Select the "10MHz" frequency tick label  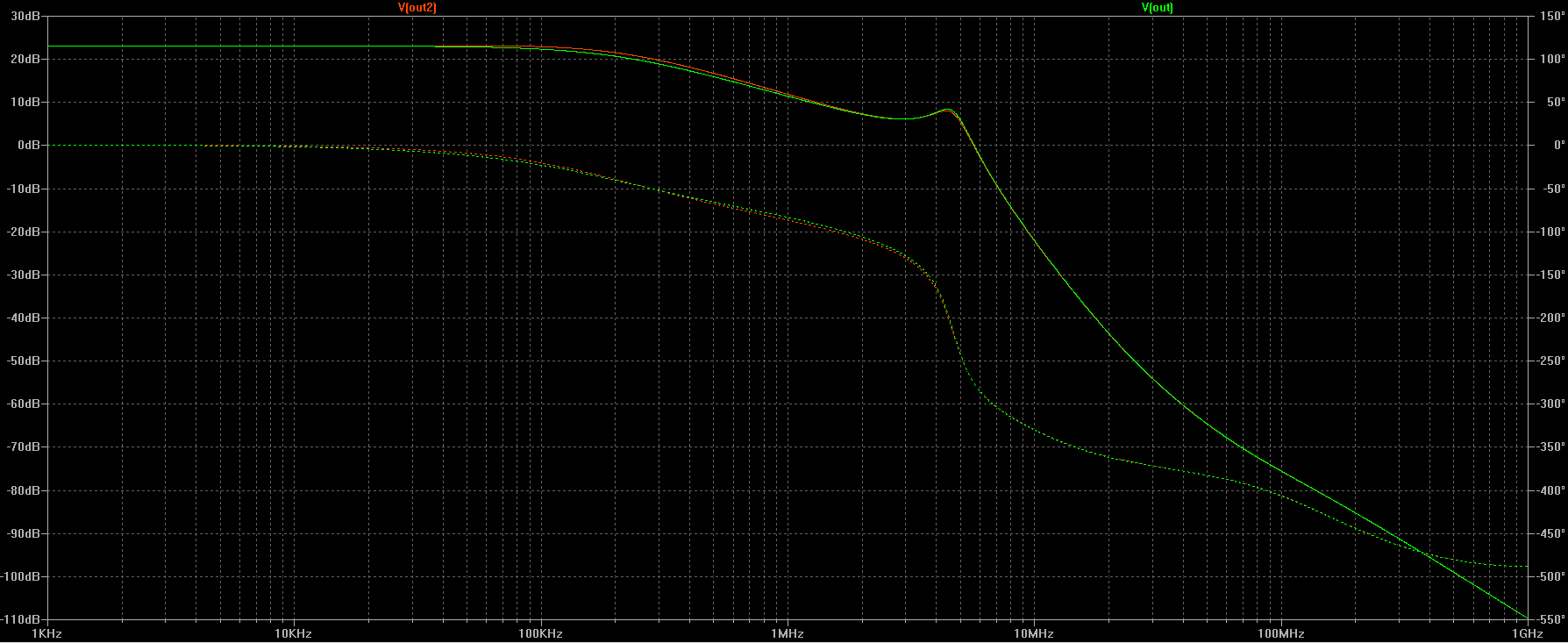[1034, 633]
